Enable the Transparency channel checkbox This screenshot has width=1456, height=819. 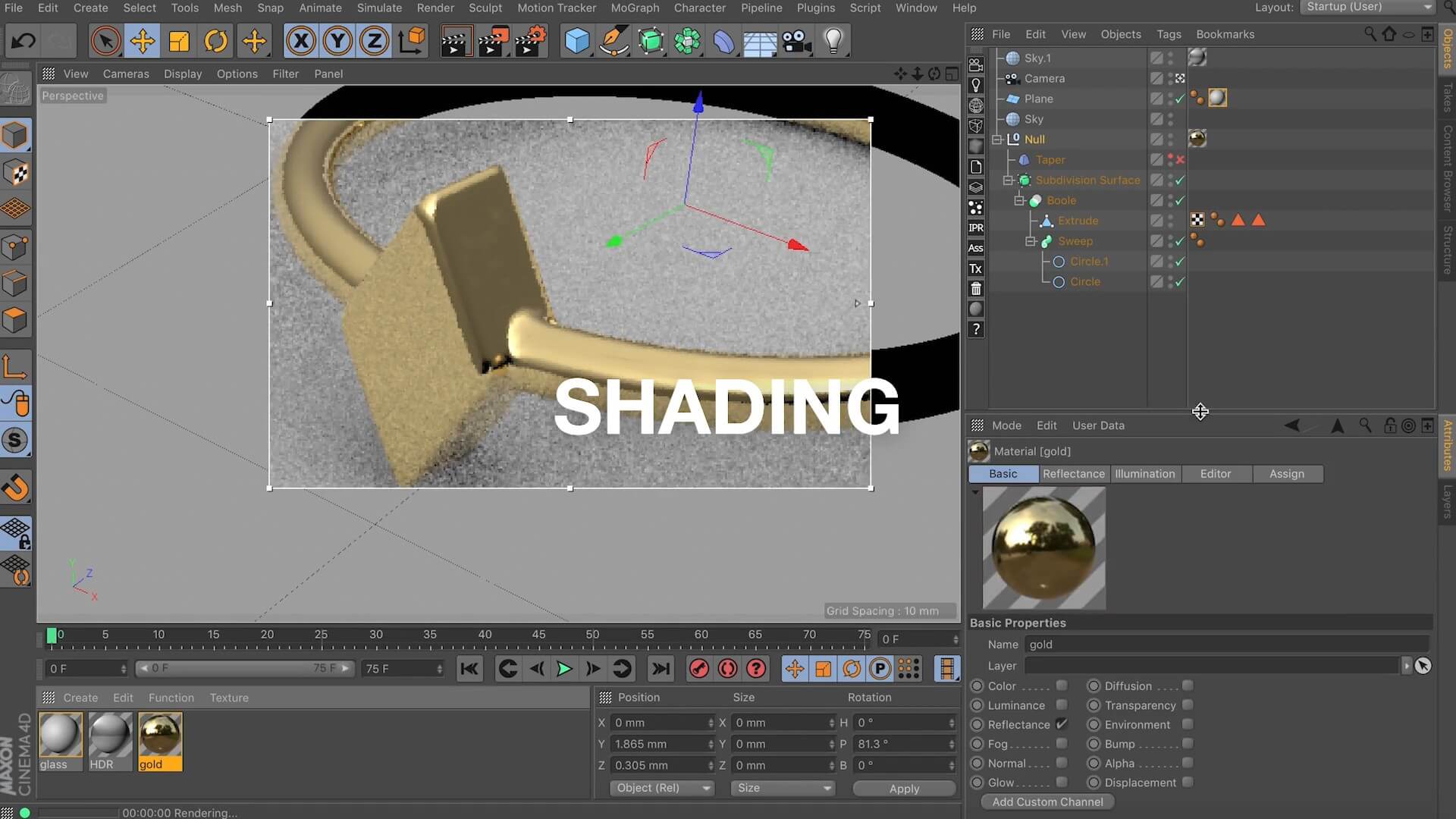pyautogui.click(x=1188, y=705)
